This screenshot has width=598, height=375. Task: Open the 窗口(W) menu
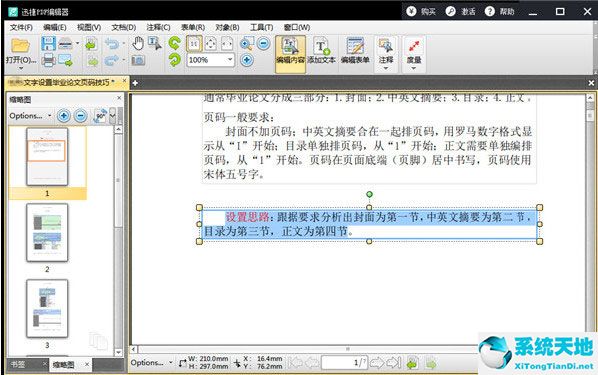click(x=297, y=27)
